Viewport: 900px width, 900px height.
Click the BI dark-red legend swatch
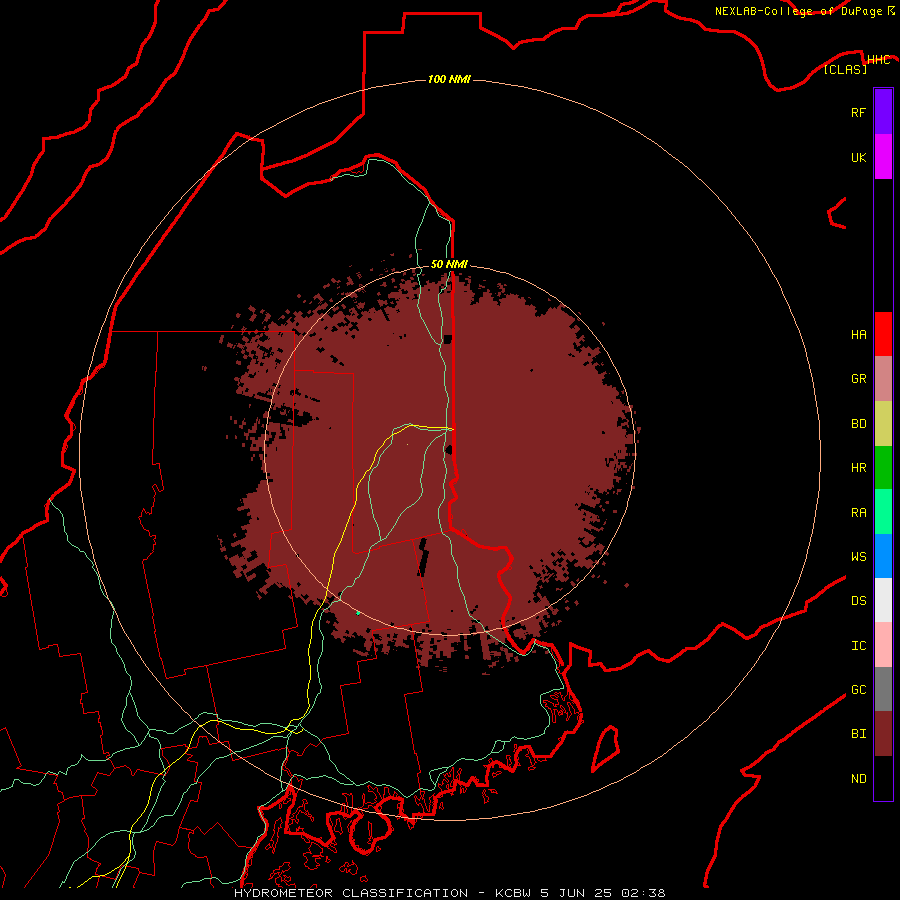click(883, 734)
